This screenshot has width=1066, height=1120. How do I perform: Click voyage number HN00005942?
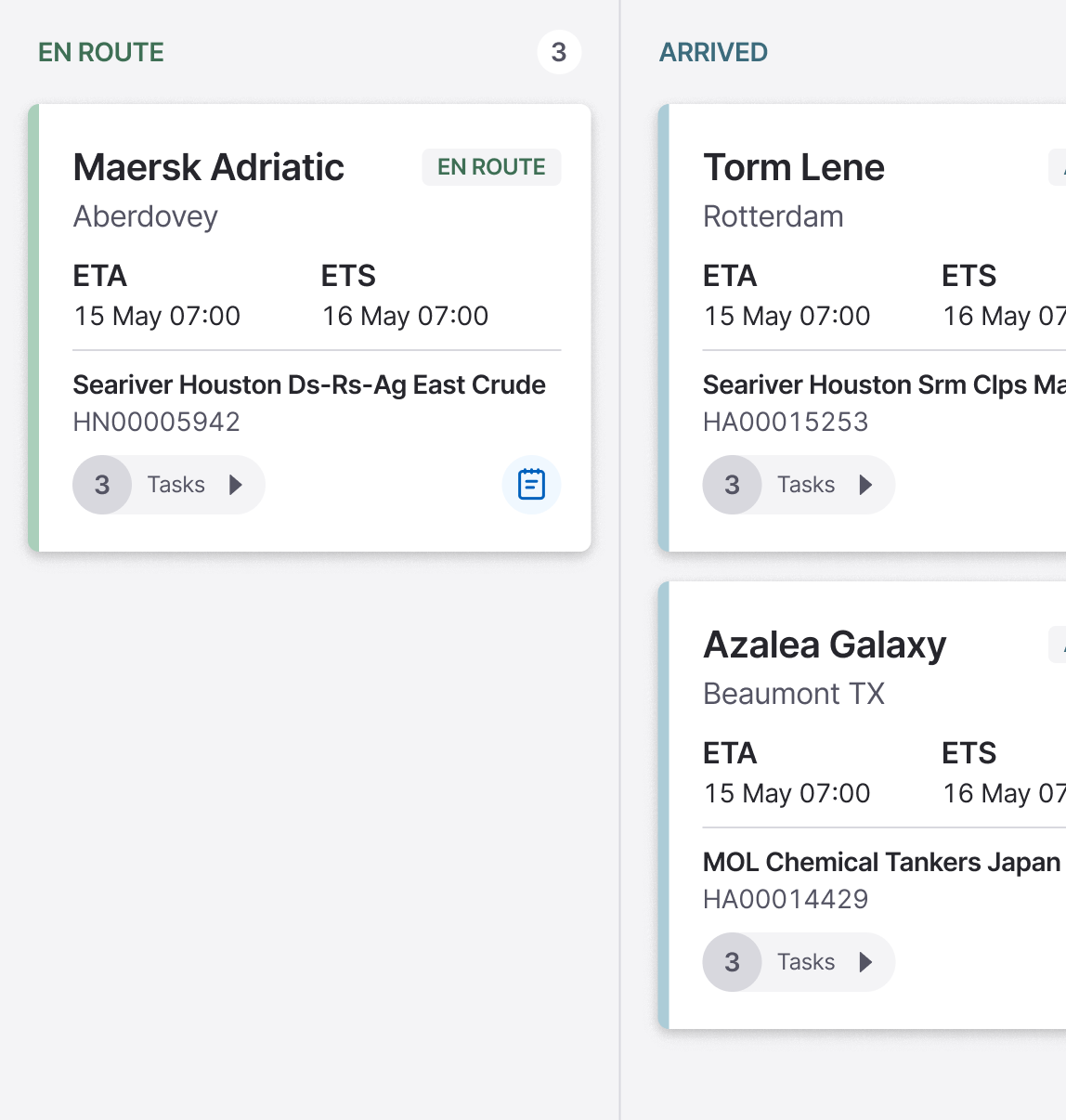(156, 423)
